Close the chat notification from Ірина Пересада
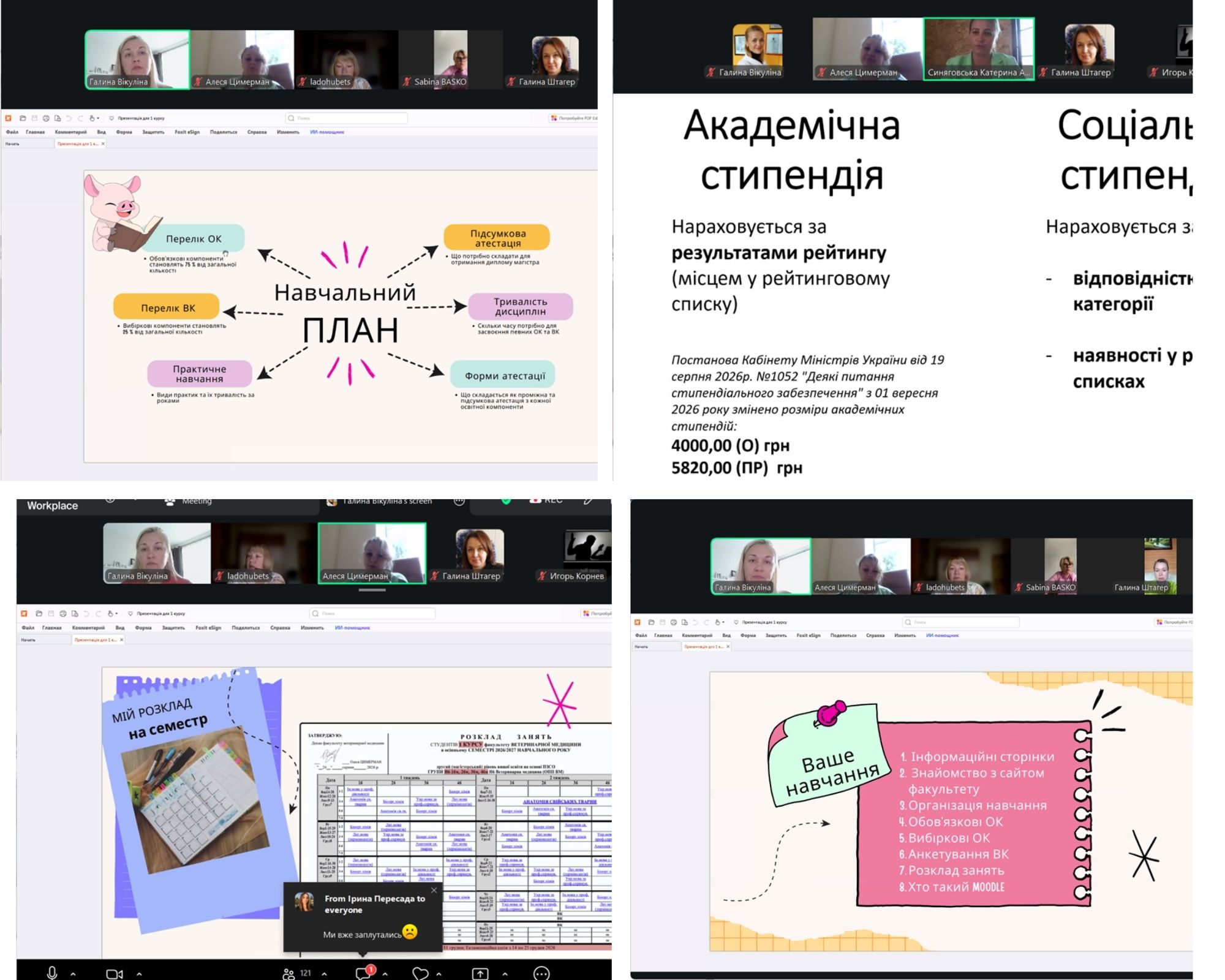This screenshot has height=980, width=1225. pos(434,890)
